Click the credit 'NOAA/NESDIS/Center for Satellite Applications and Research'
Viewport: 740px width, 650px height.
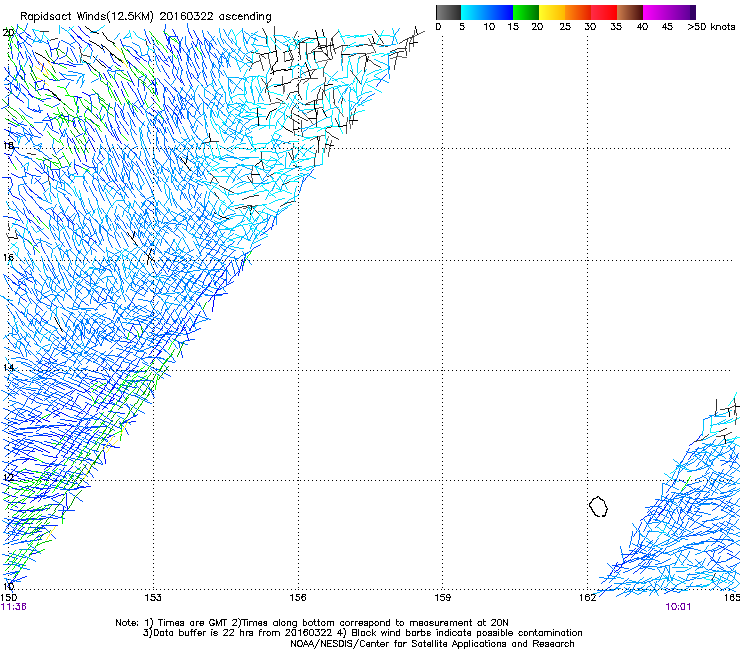(432, 644)
